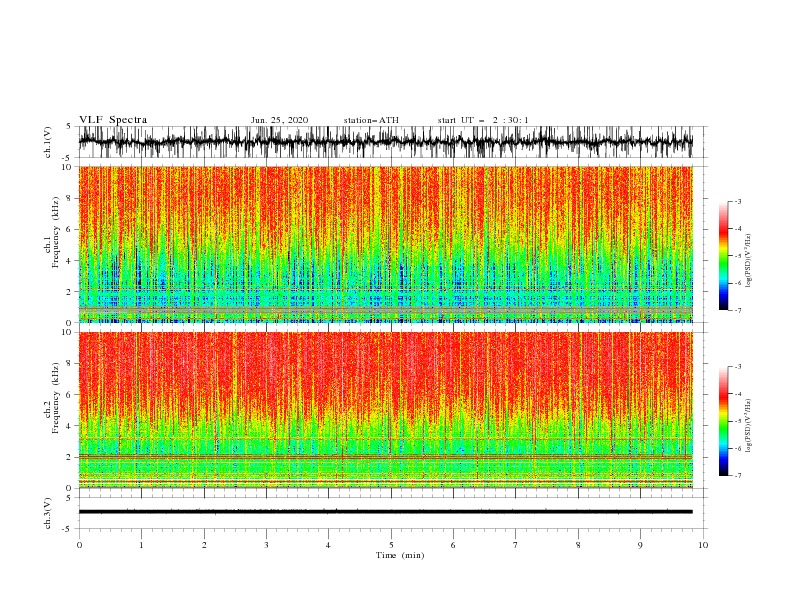Screen dimensions: 792x612
Task: Click the "5" volt tick of ch.1(V) axis
Action: 69,126
